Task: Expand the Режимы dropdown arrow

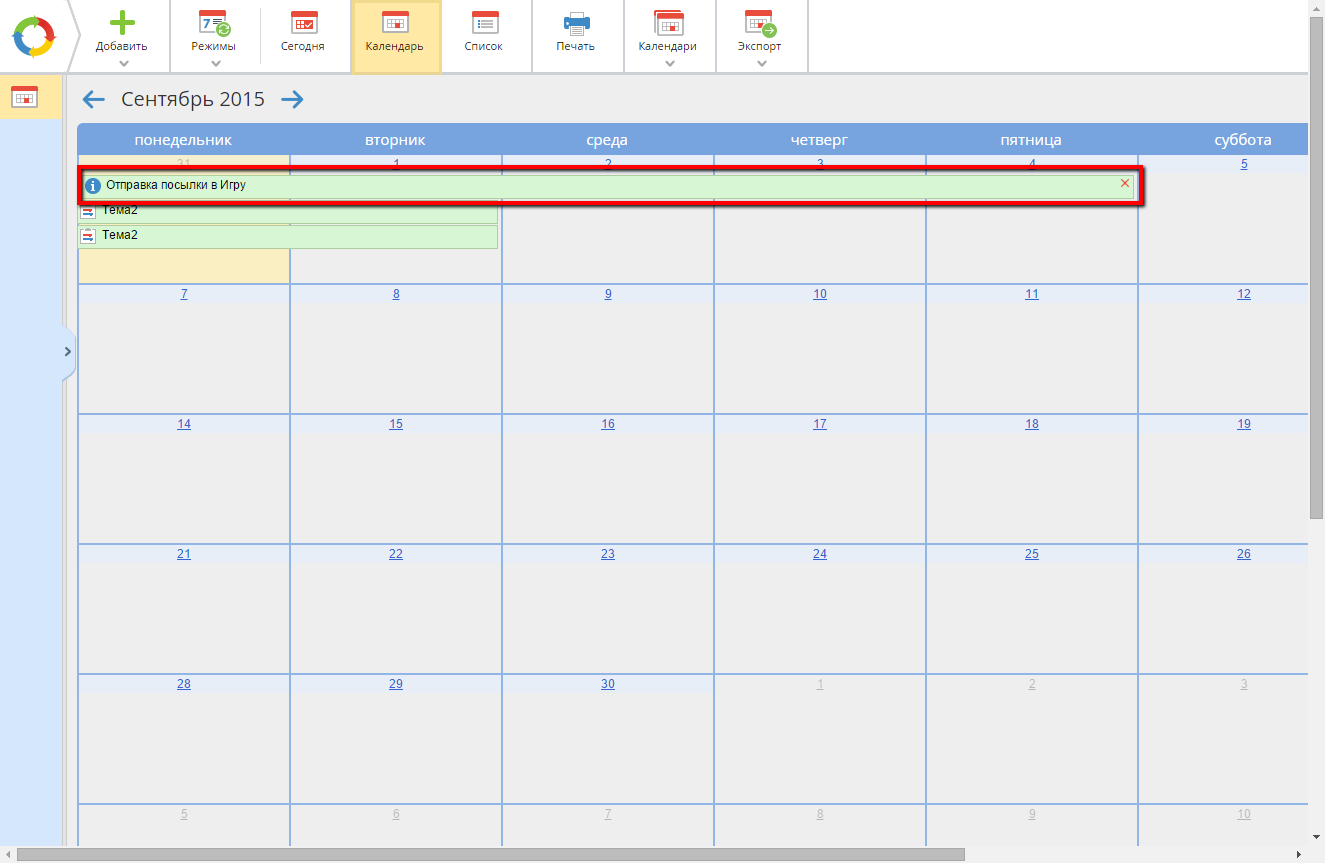Action: (x=215, y=64)
